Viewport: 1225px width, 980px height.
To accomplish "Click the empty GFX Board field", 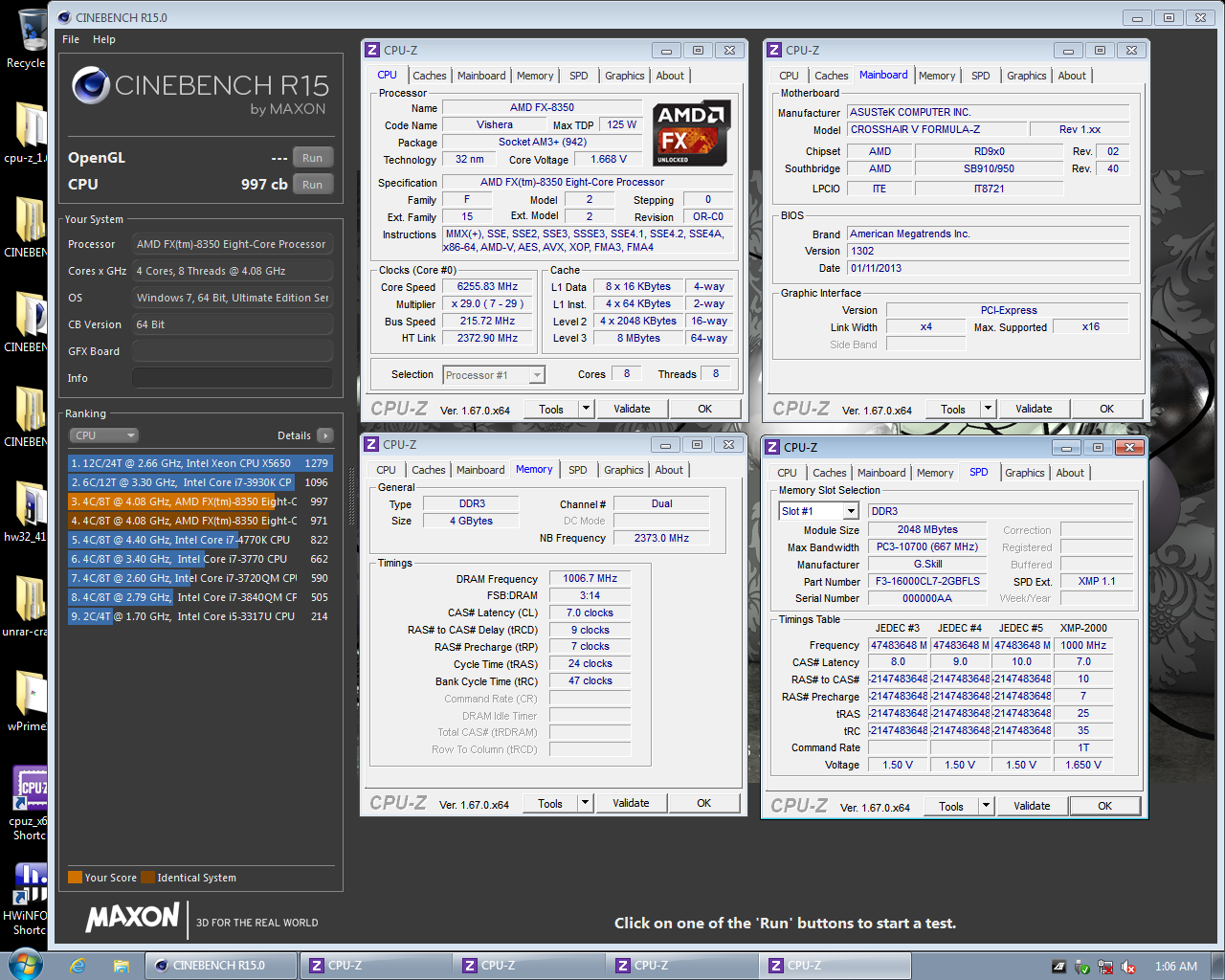I will pos(233,351).
